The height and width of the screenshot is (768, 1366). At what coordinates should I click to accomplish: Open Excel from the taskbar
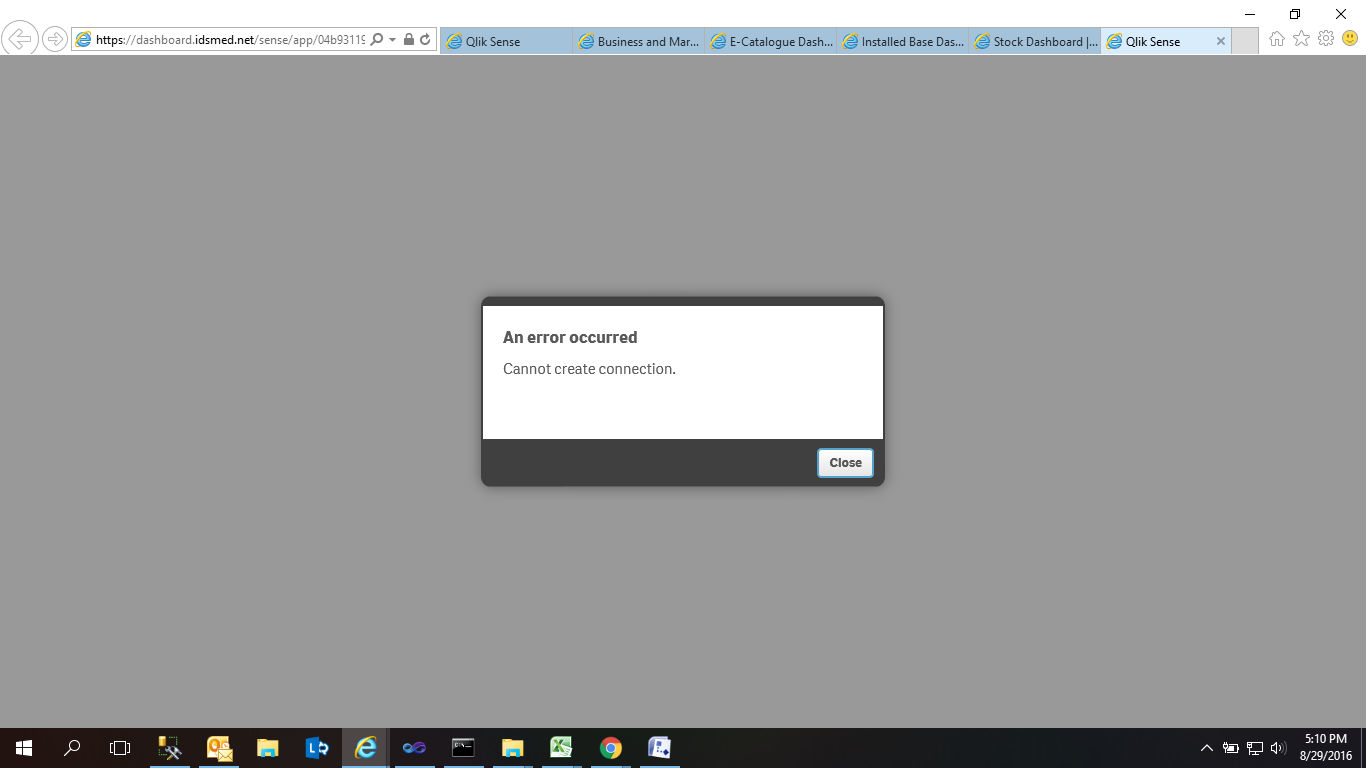point(561,748)
